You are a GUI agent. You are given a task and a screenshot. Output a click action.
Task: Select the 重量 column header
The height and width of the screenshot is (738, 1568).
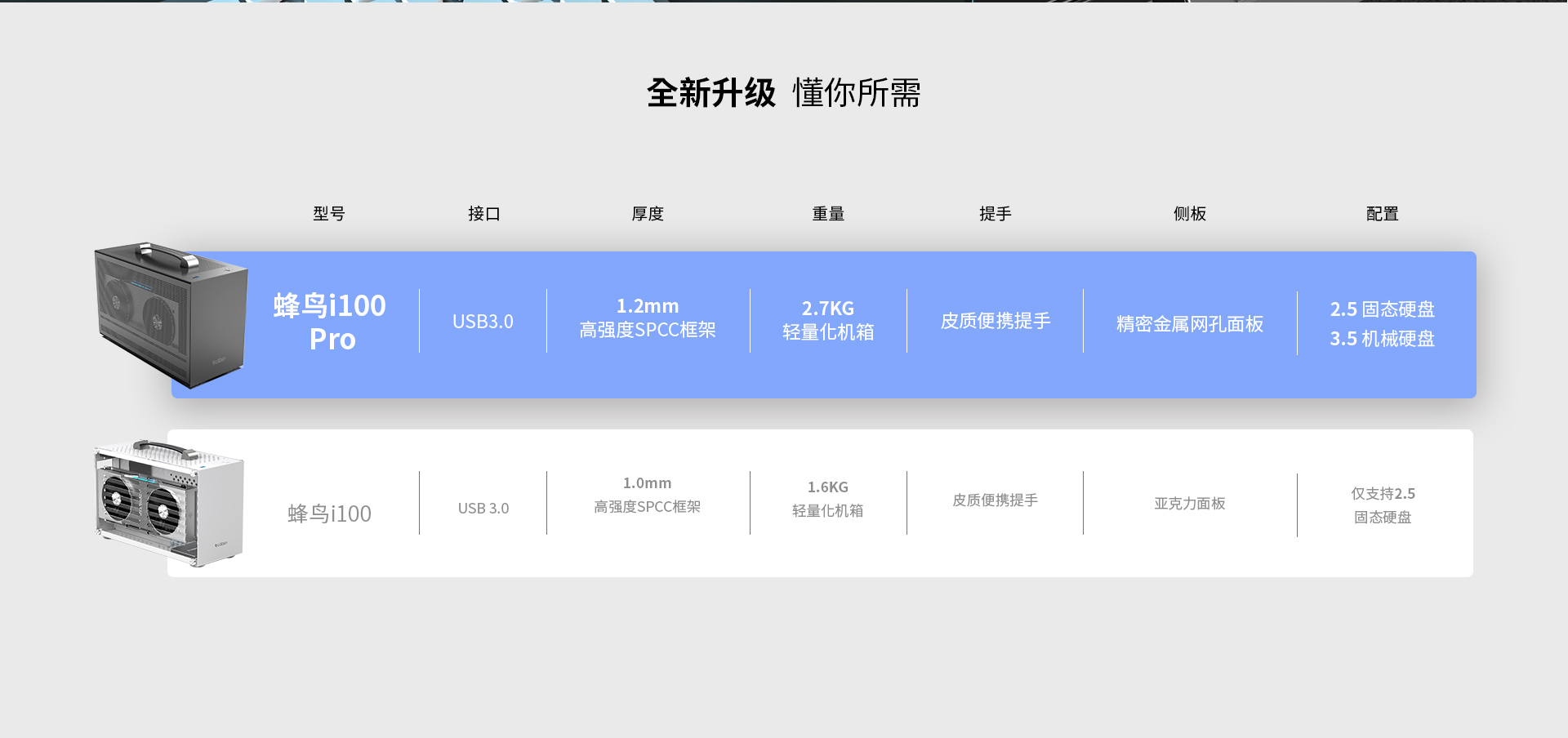pyautogui.click(x=828, y=214)
